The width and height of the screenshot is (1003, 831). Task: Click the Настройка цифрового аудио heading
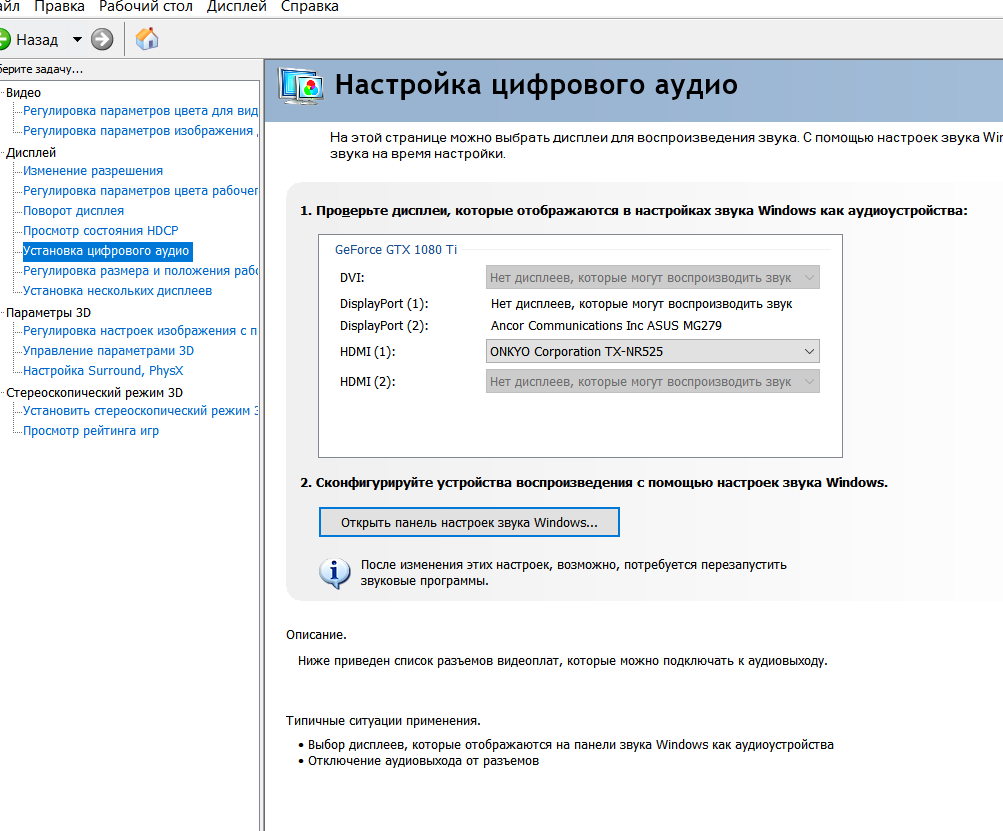[536, 85]
